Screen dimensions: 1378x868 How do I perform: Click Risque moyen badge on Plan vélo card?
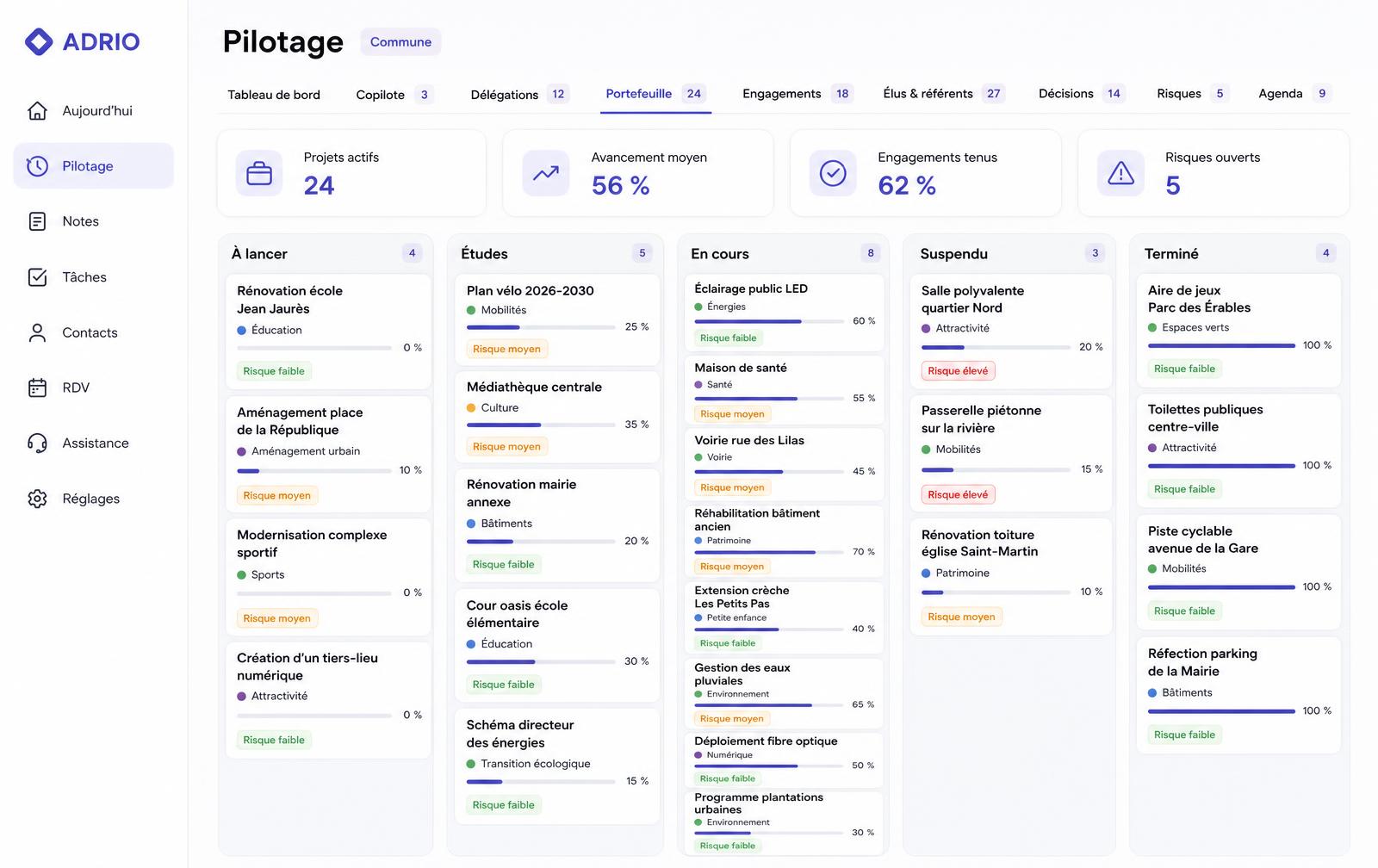506,350
